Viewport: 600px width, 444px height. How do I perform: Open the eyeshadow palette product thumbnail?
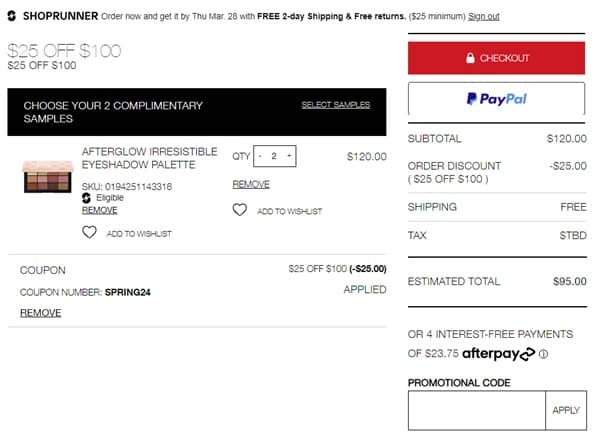[x=48, y=176]
